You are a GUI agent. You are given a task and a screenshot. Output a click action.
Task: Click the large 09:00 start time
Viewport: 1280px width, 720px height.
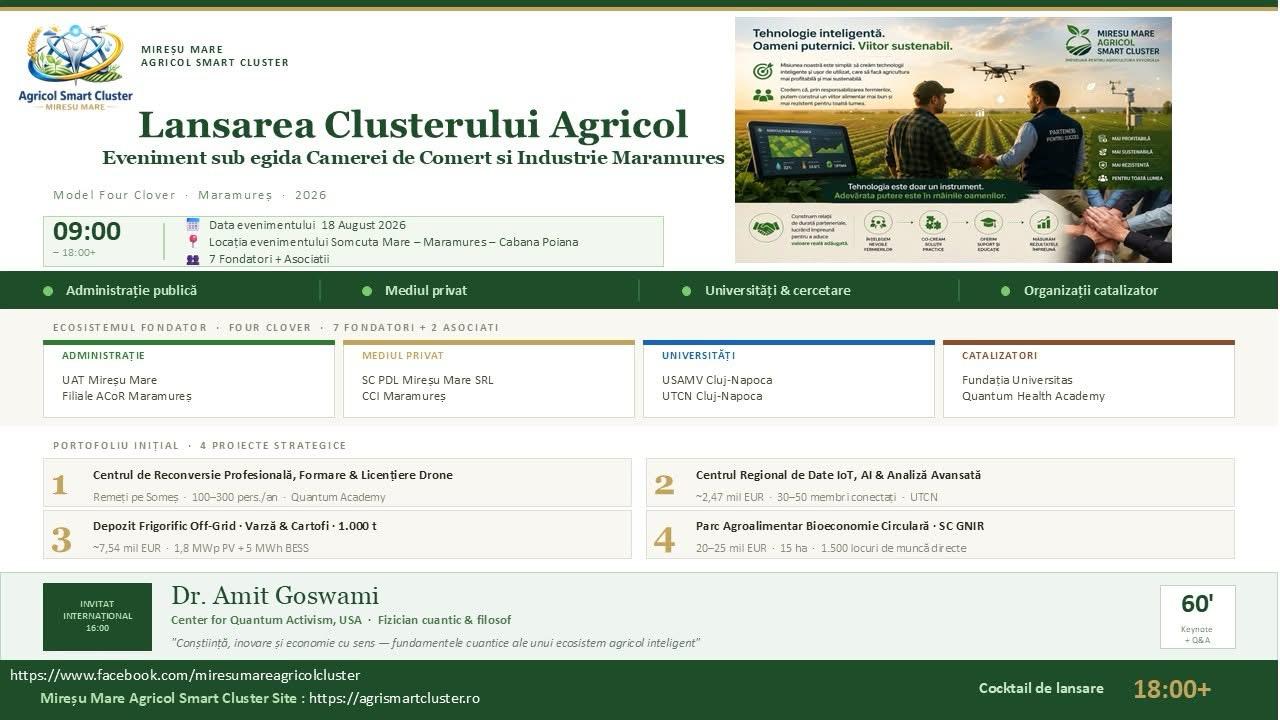click(x=87, y=232)
